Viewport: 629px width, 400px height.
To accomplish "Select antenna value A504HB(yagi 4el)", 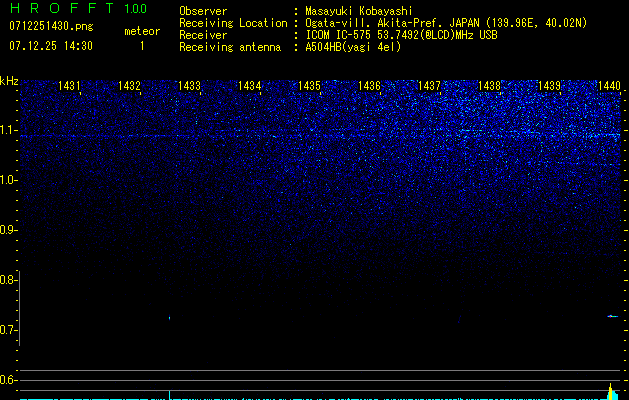I will tap(353, 47).
